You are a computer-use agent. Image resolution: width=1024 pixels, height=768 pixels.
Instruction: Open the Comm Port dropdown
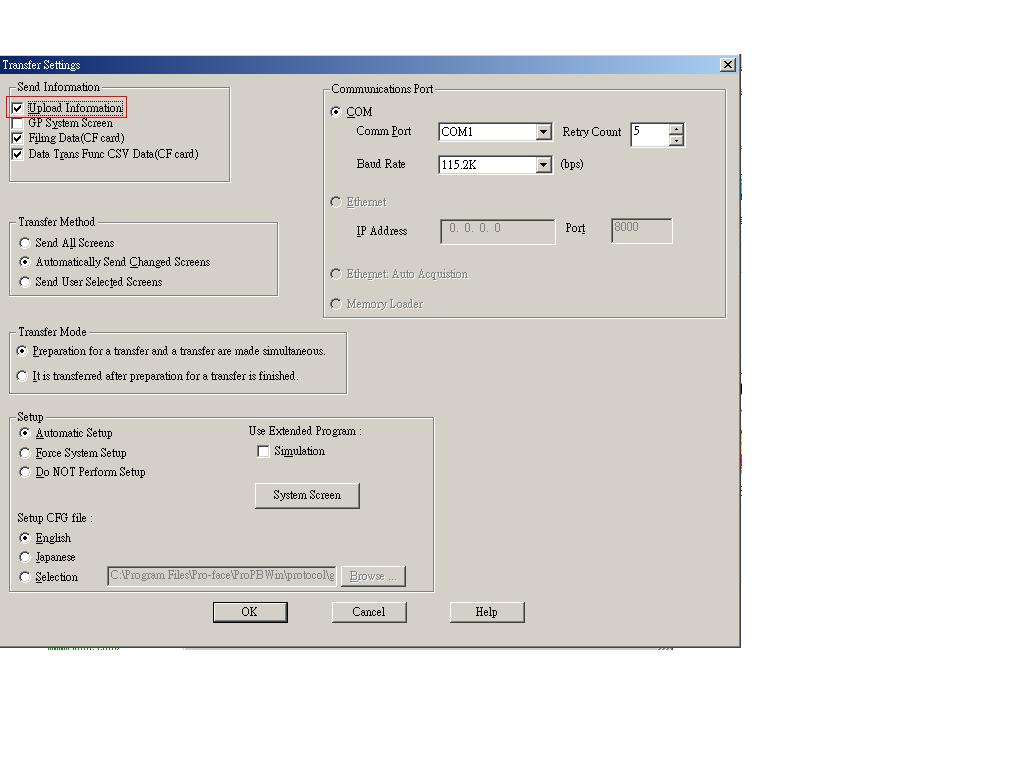coord(543,132)
